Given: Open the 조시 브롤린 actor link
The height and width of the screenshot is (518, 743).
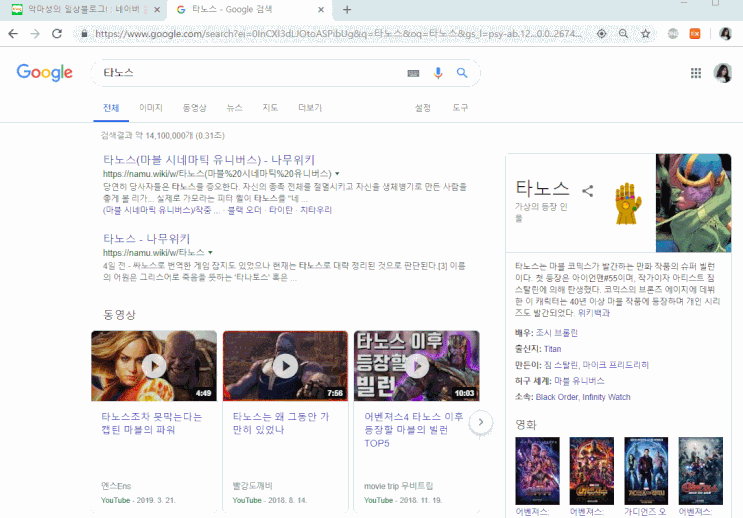Looking at the screenshot, I should (x=557, y=333).
